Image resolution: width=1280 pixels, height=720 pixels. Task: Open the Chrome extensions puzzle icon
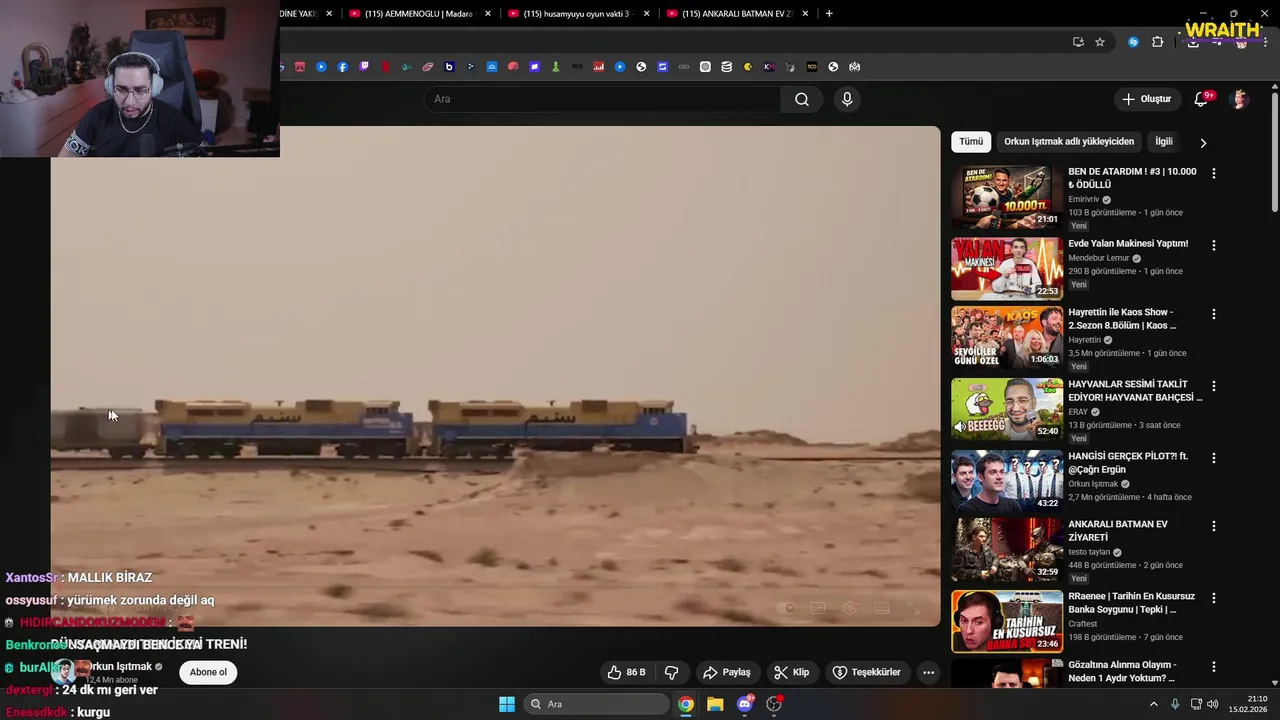tap(1157, 42)
